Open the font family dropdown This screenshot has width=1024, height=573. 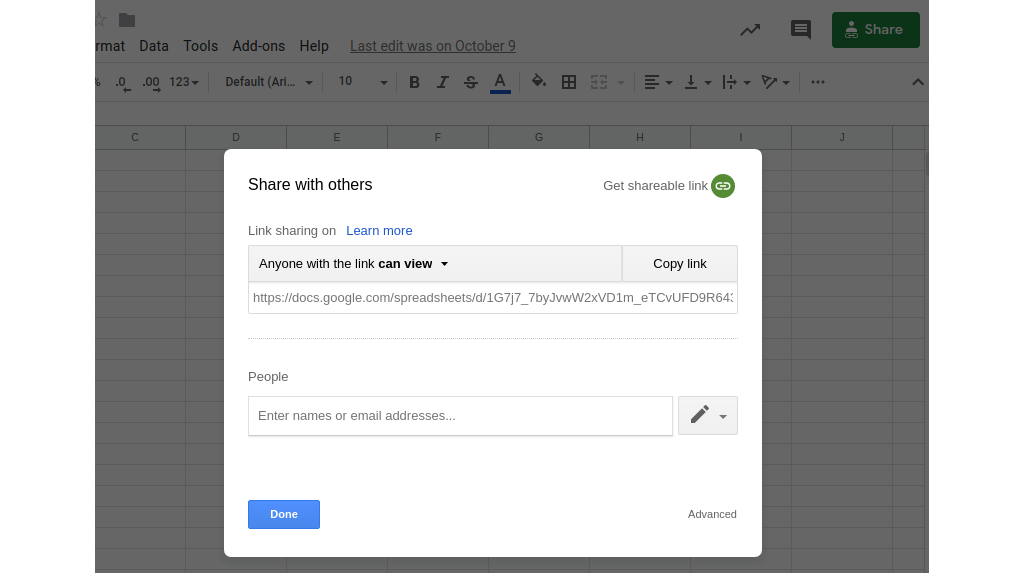click(x=268, y=82)
